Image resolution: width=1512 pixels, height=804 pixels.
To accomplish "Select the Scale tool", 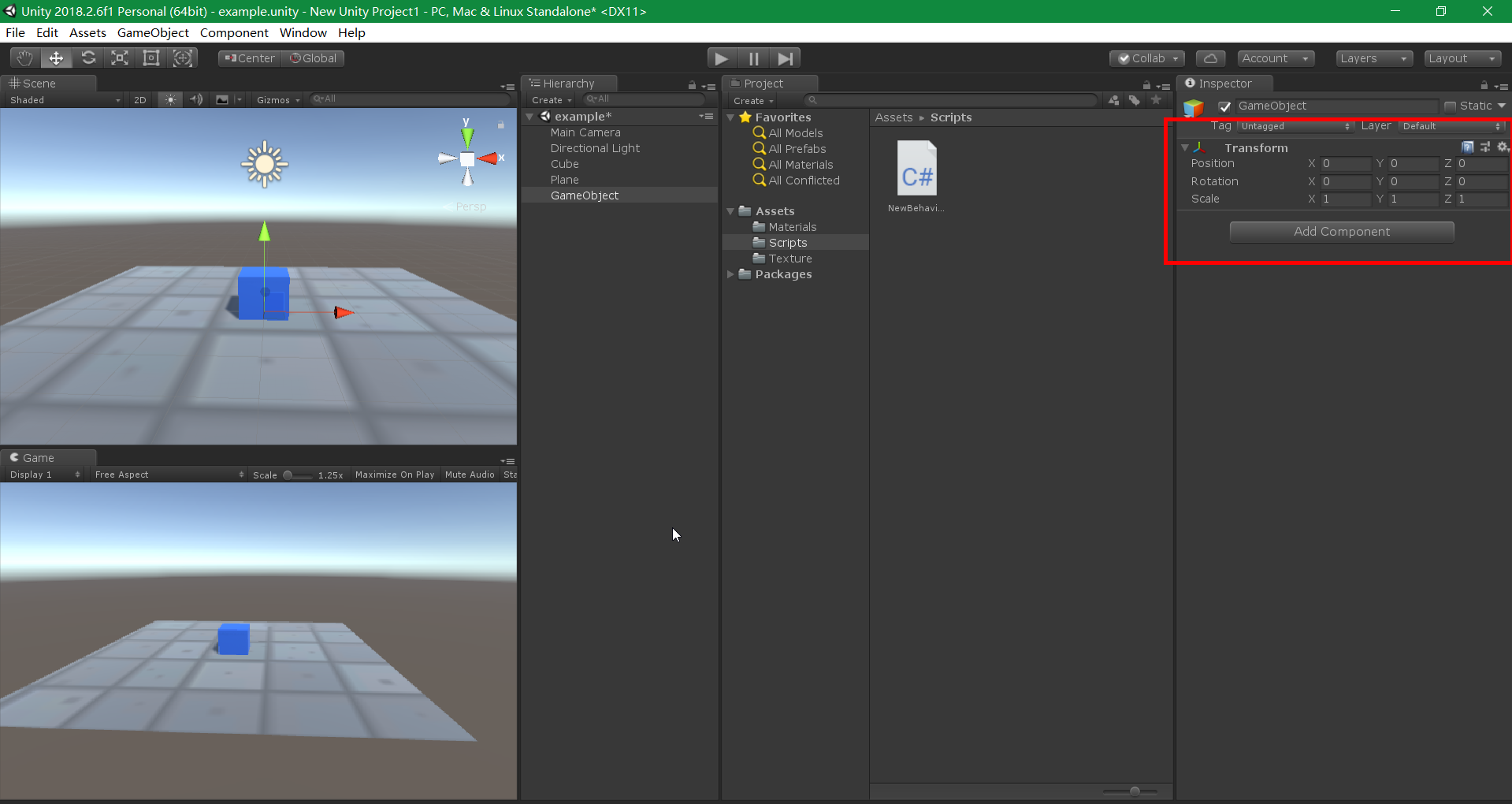I will point(120,58).
